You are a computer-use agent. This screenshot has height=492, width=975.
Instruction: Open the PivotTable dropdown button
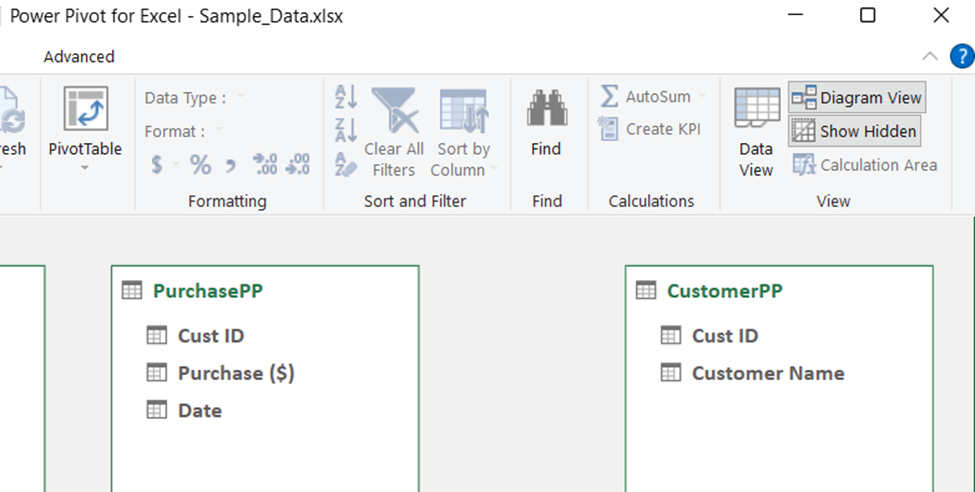click(x=85, y=159)
